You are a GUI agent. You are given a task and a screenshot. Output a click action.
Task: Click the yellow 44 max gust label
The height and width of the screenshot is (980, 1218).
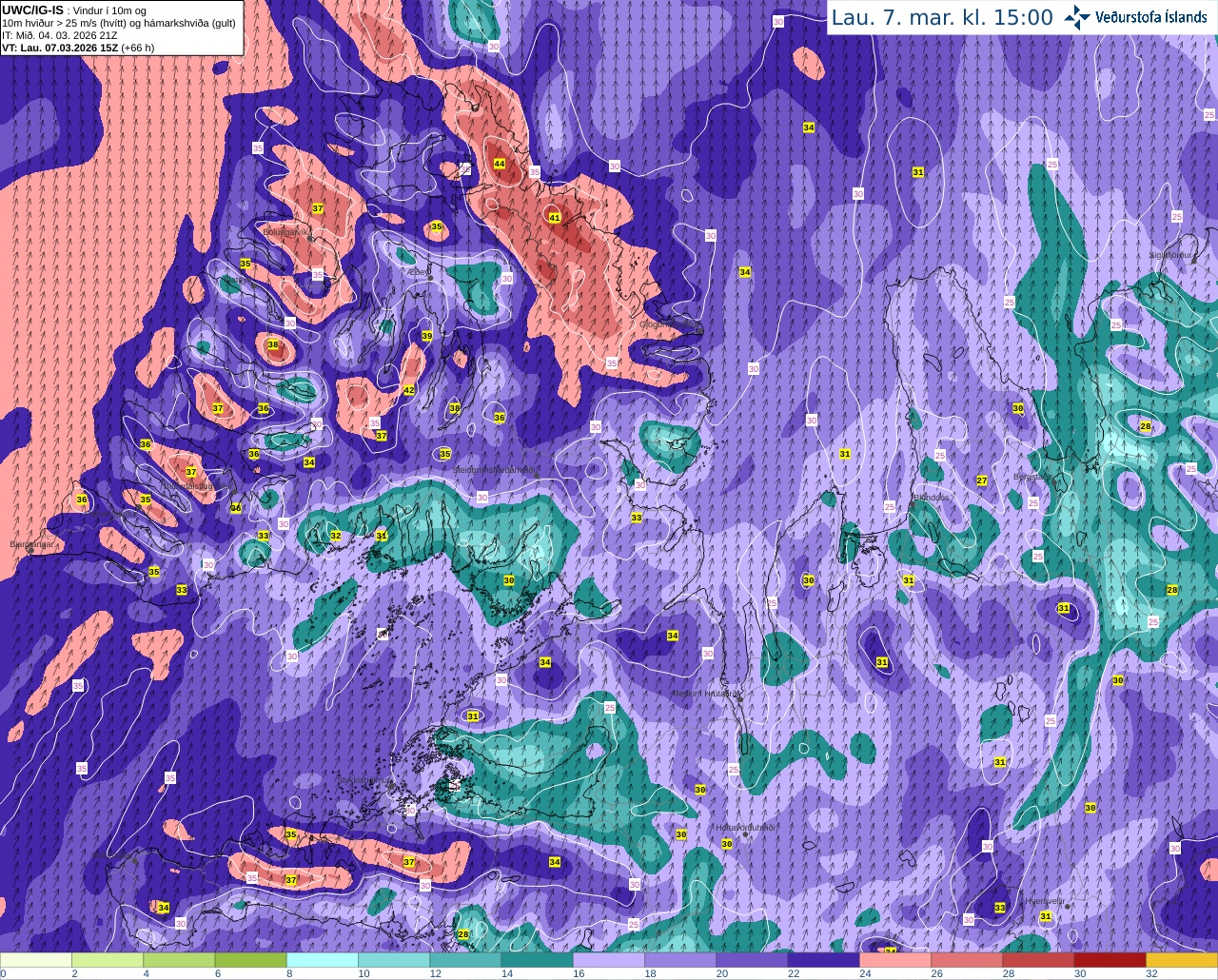click(500, 164)
